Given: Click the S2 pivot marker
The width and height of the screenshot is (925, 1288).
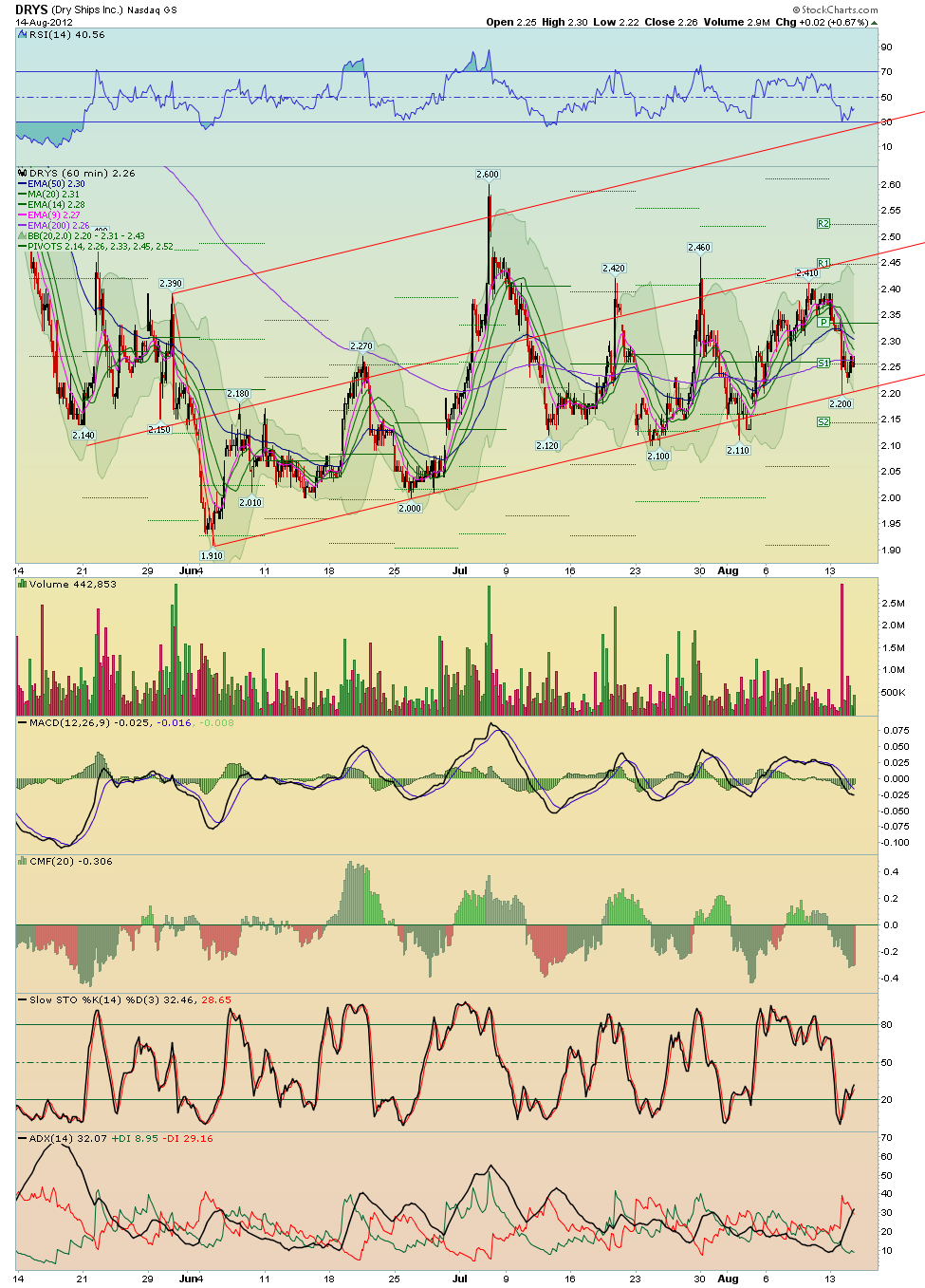Looking at the screenshot, I should tap(823, 421).
